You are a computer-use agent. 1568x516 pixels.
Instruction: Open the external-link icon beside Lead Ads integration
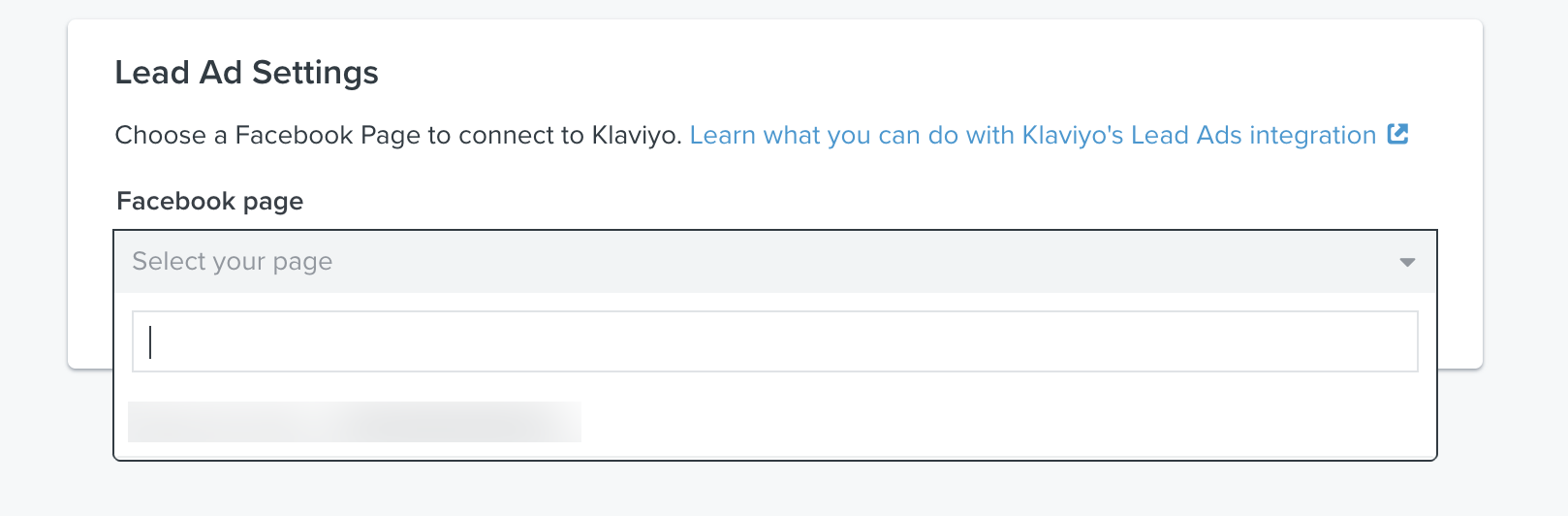1397,134
